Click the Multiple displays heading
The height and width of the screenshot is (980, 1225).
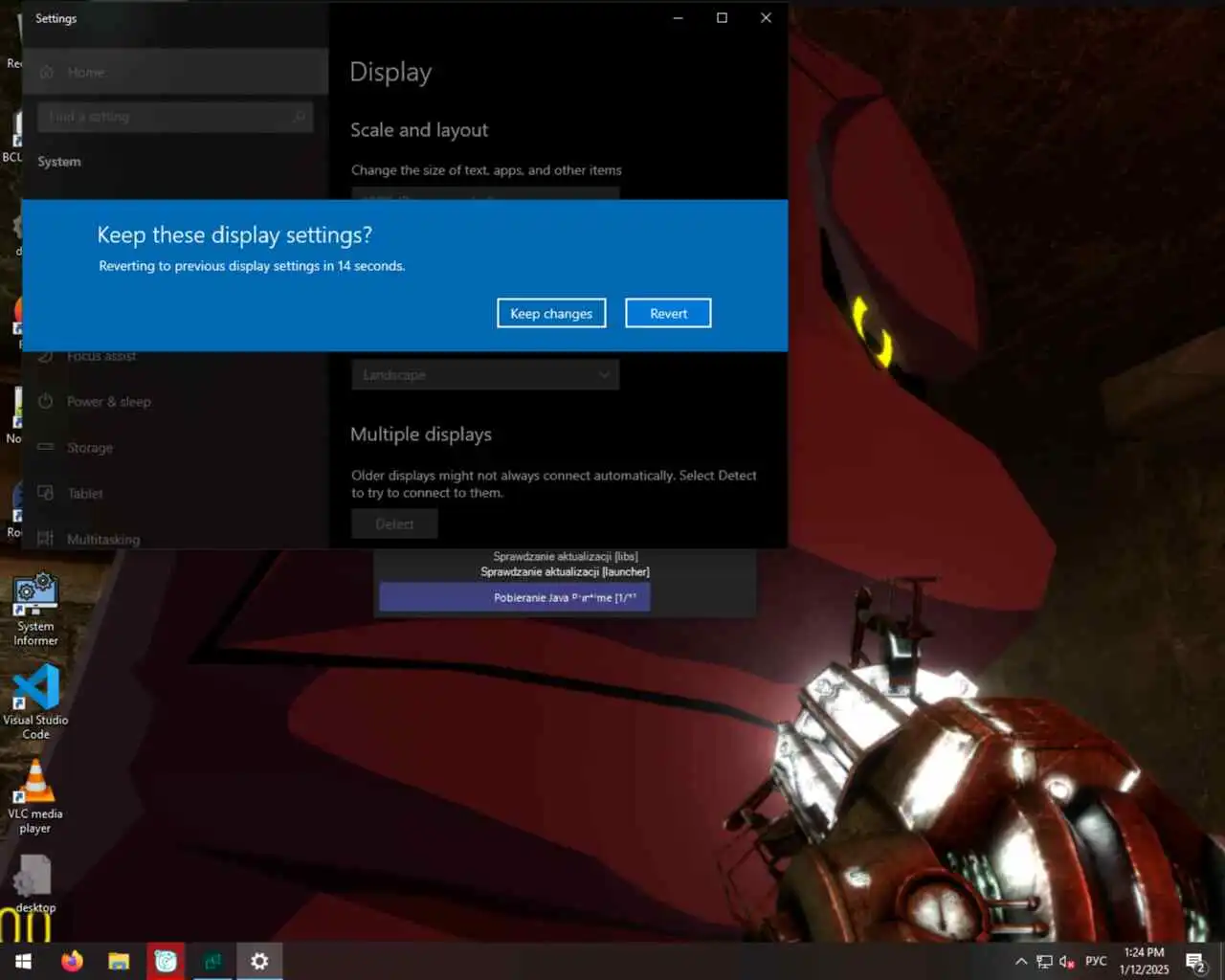pos(421,434)
